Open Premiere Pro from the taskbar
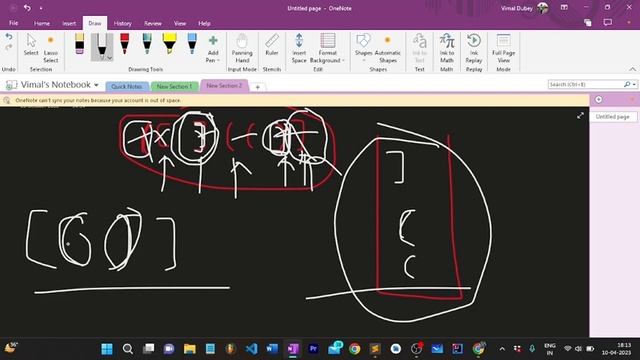640x360 pixels. click(313, 349)
